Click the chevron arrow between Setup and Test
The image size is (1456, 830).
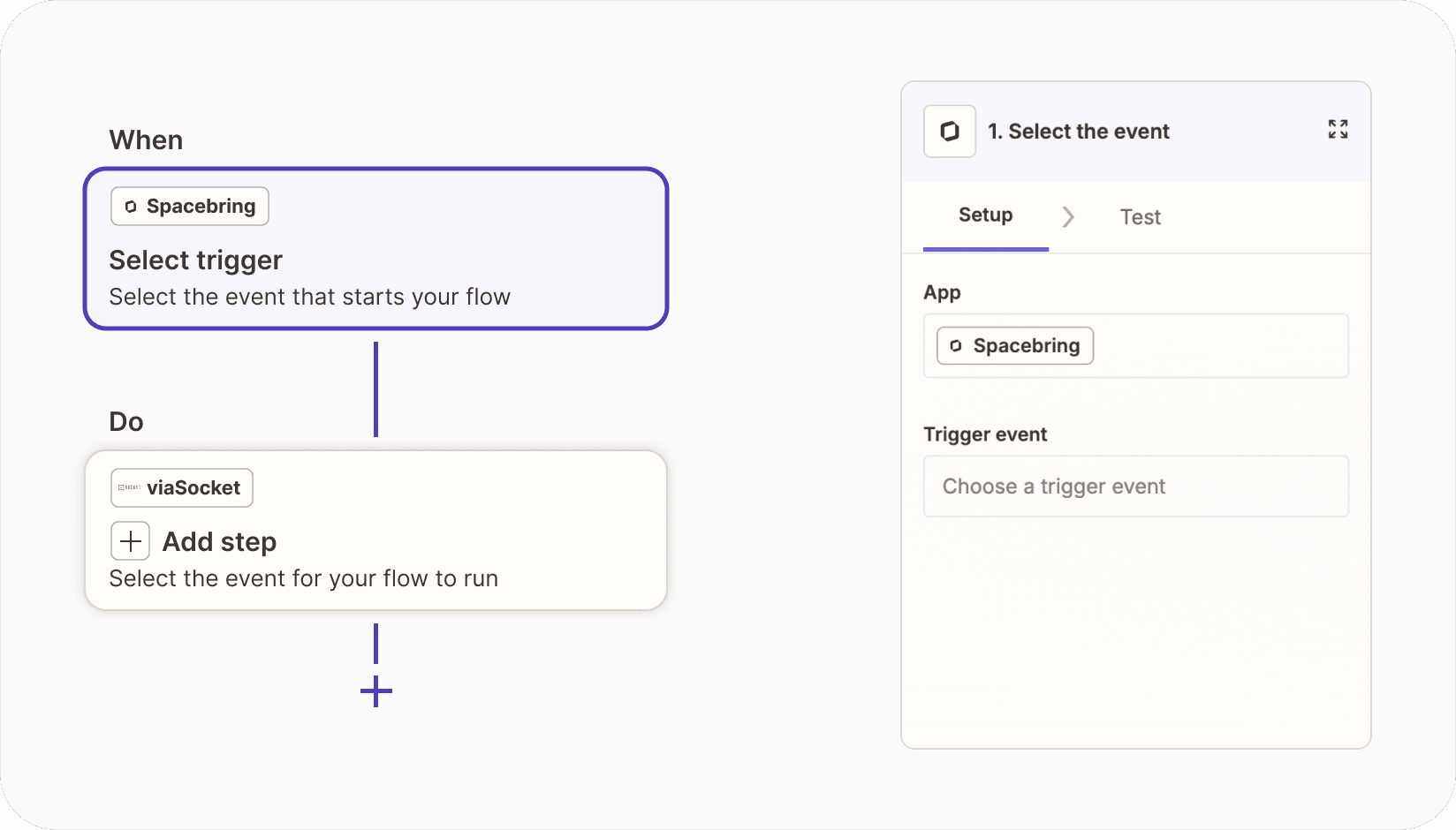(1068, 217)
